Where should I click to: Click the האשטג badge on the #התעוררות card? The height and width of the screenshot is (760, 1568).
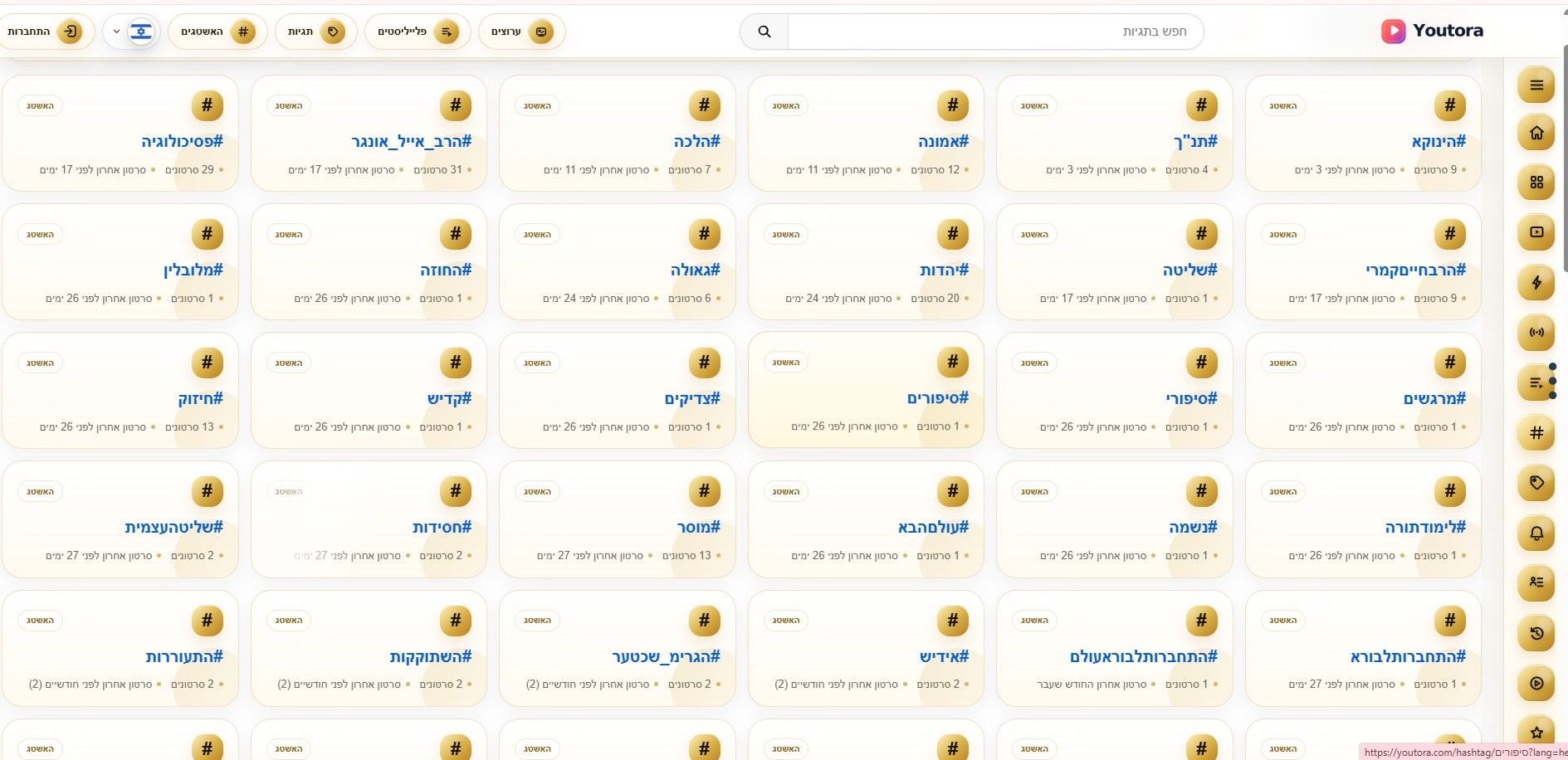[40, 620]
